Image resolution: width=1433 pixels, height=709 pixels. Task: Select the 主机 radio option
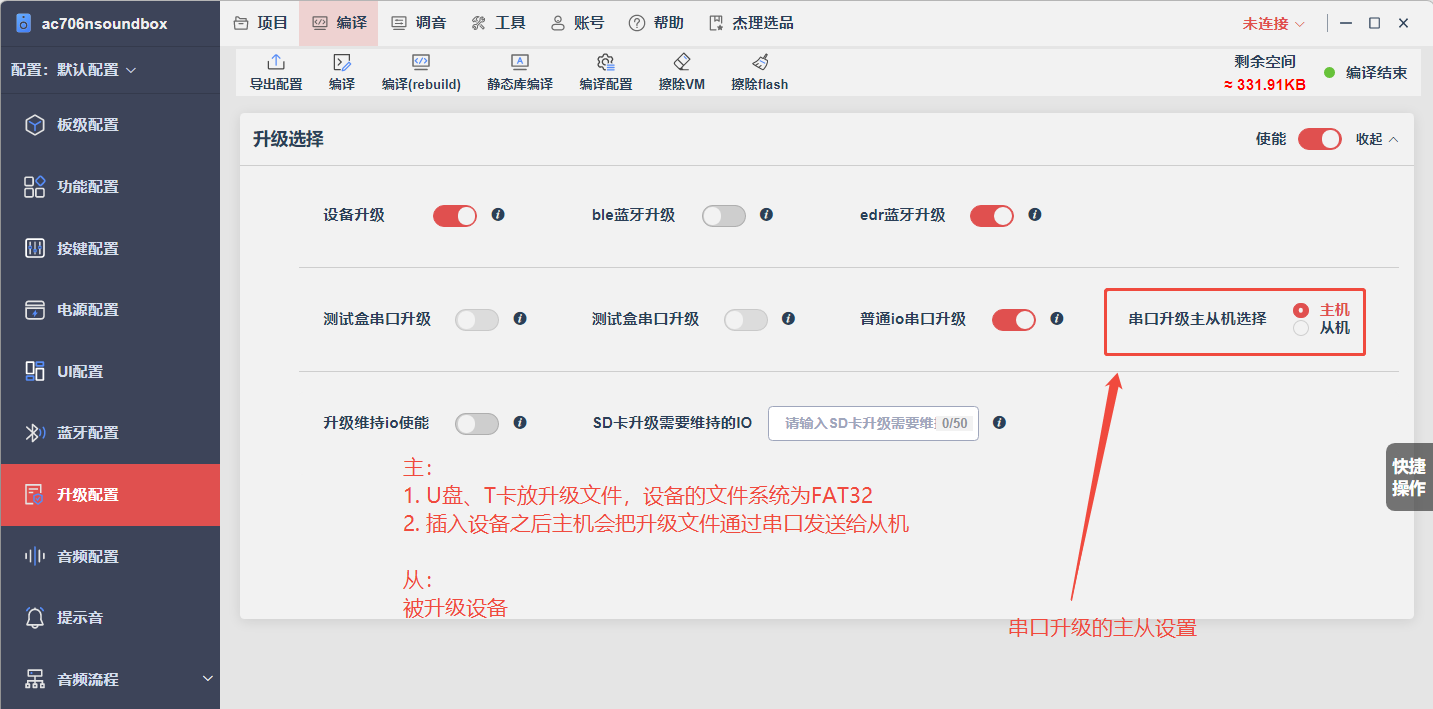(x=1301, y=310)
